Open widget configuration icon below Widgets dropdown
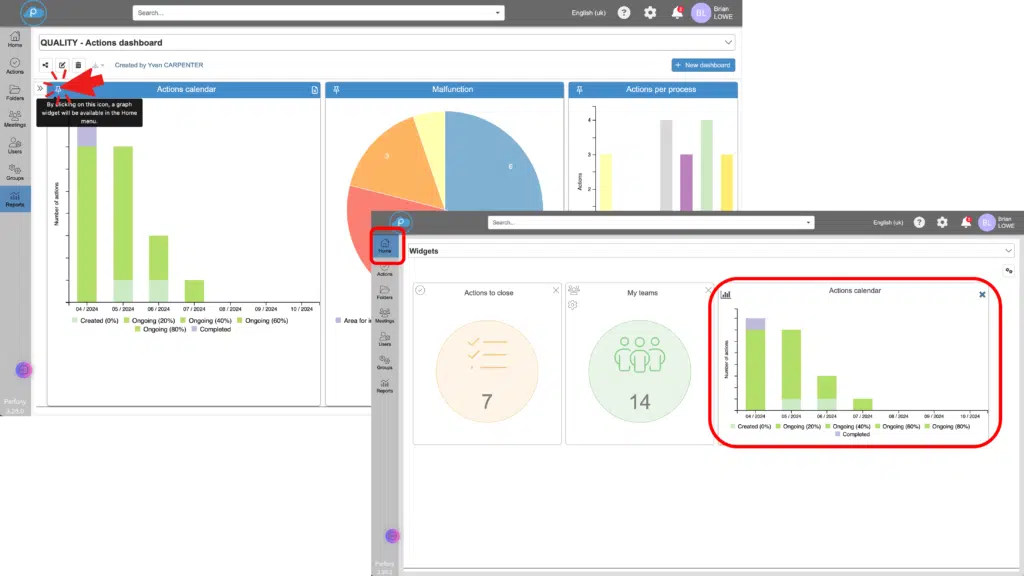The image size is (1024, 576). click(x=1009, y=271)
